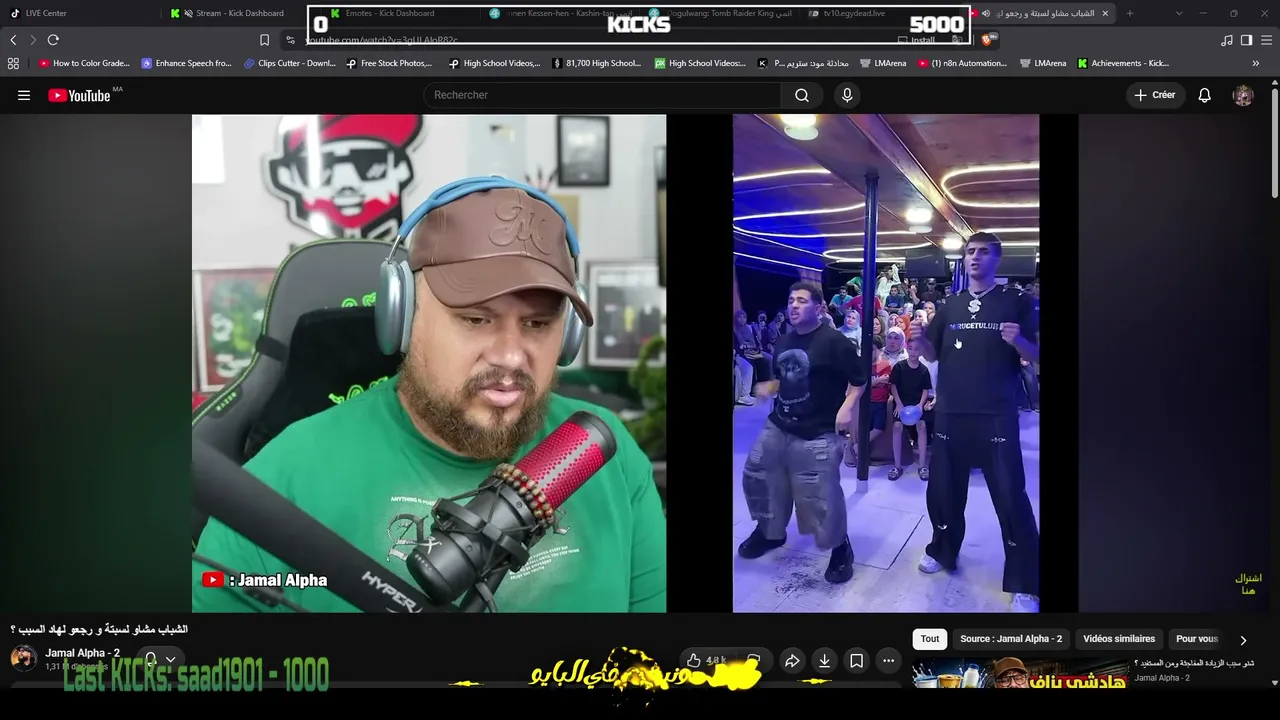Open Achievements - Kick bookmark
The width and height of the screenshot is (1280, 720).
[1122, 63]
